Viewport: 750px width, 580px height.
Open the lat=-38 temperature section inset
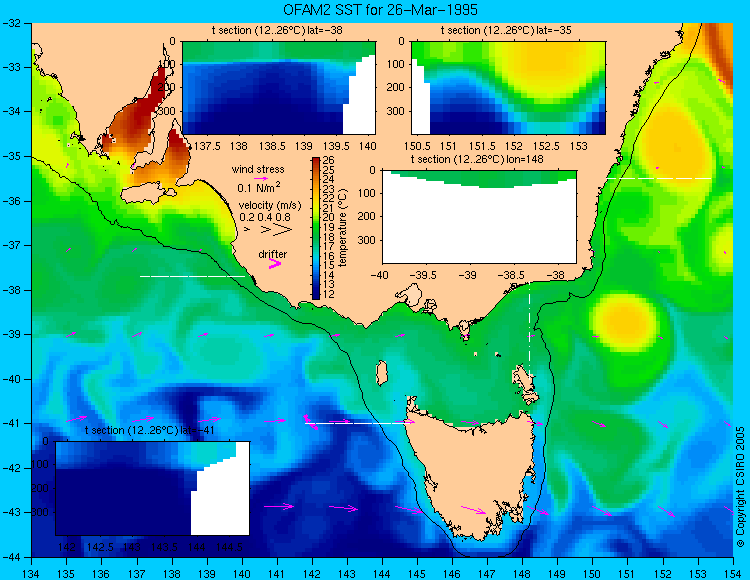(x=279, y=88)
